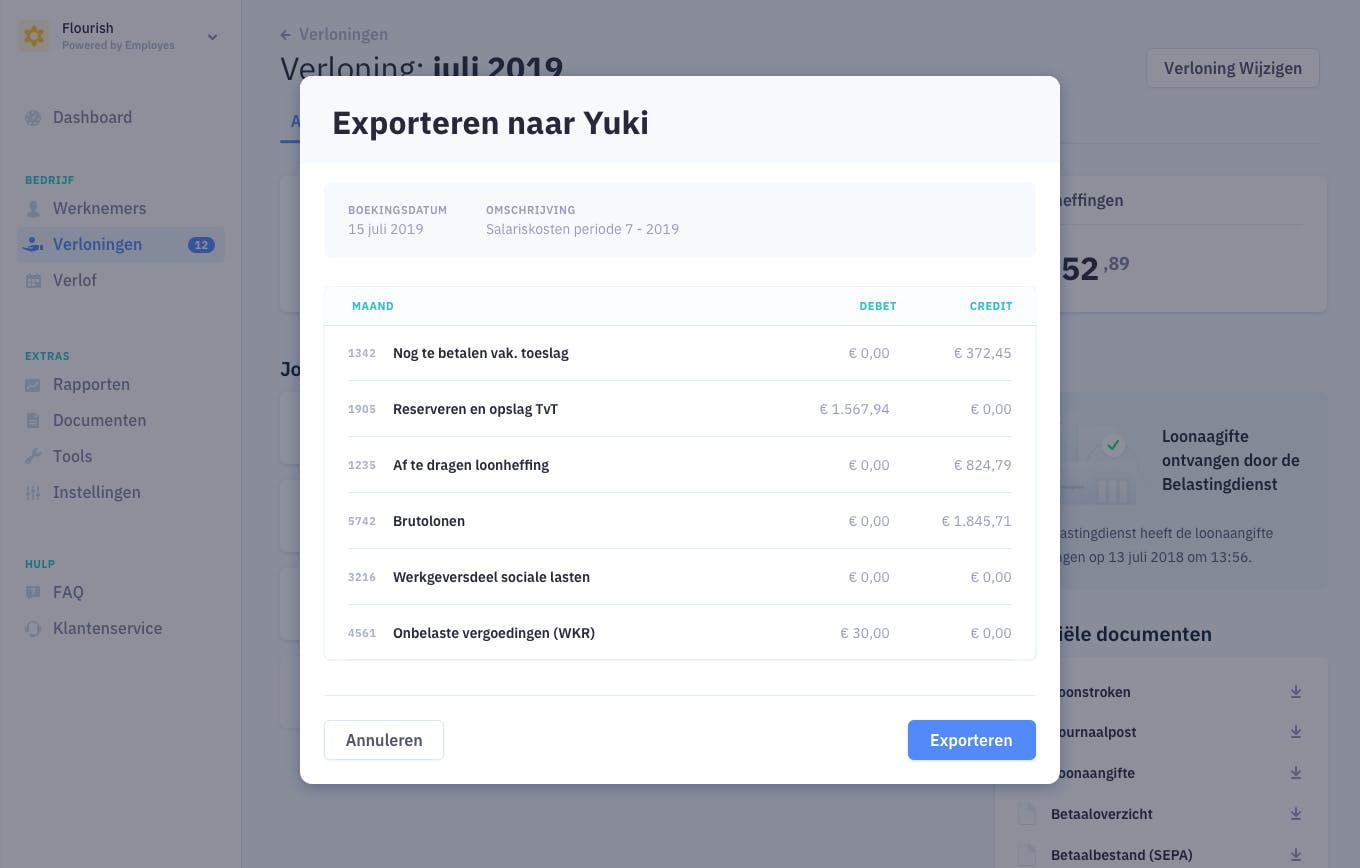The image size is (1360, 868).
Task: Open Werknemers page
Action: click(x=99, y=209)
